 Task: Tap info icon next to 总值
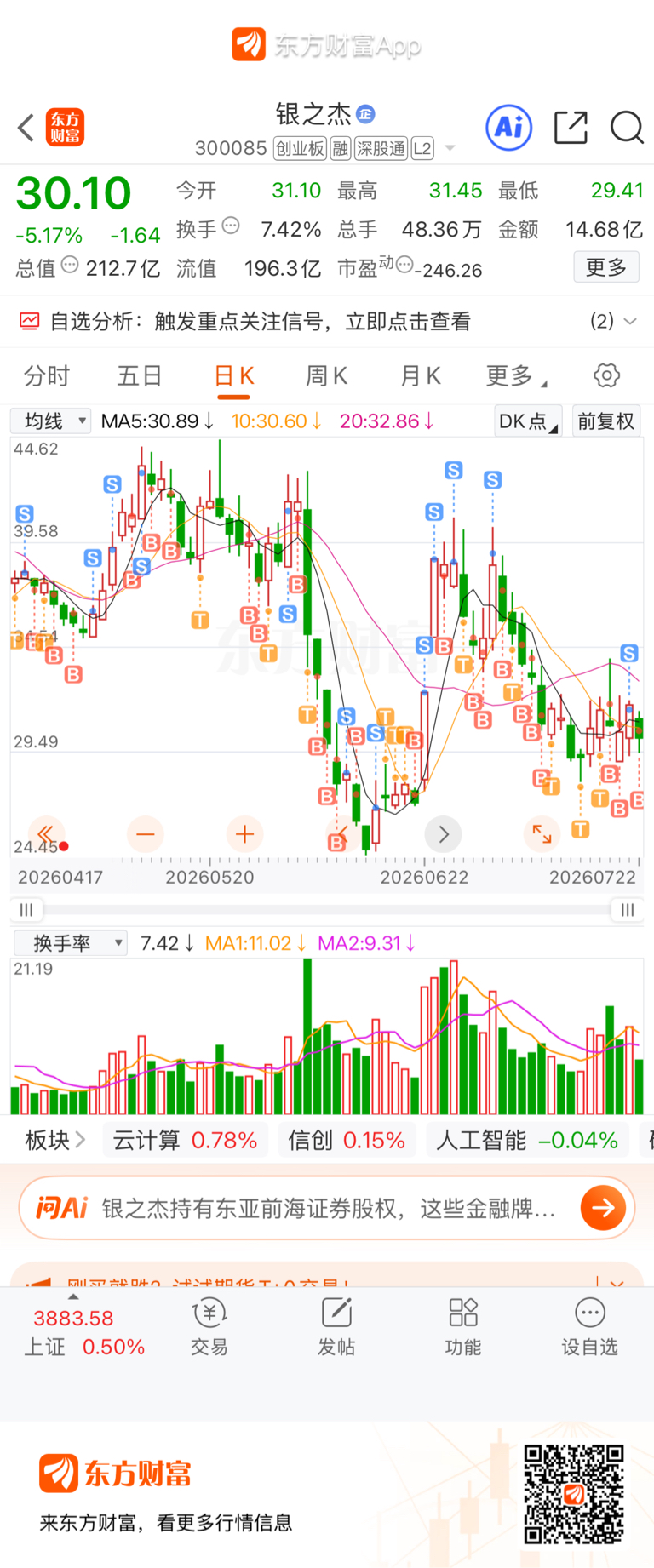[x=70, y=266]
